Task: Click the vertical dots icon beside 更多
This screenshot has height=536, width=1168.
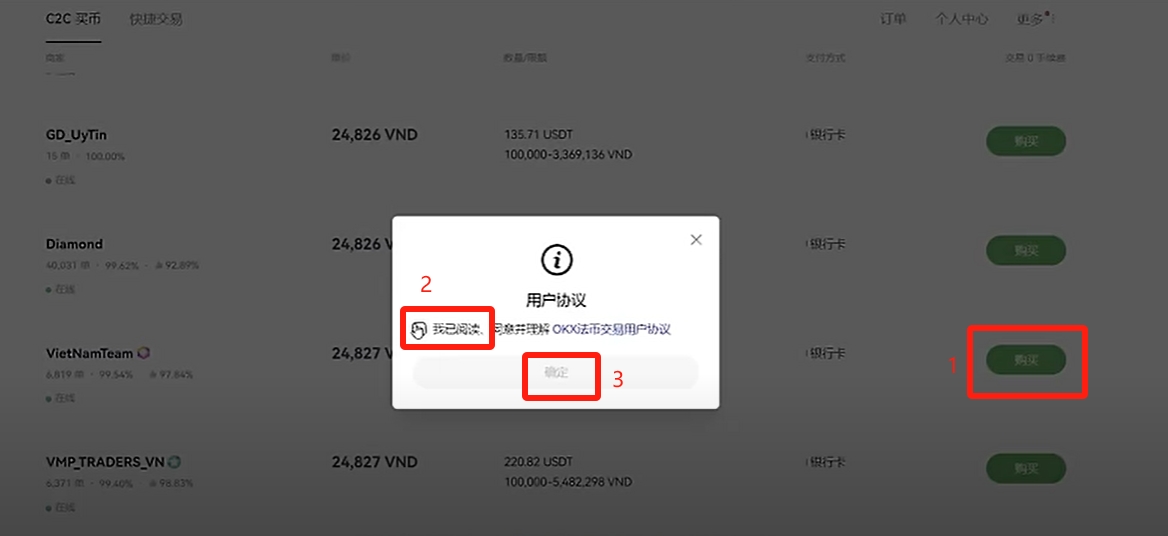Action: pos(1052,19)
